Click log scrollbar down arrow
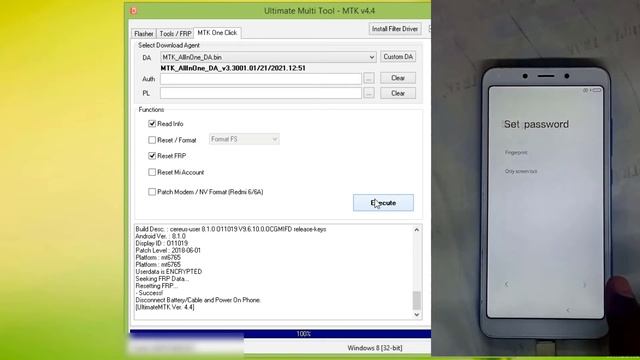Viewport: 640px width, 360px height. coord(416,314)
